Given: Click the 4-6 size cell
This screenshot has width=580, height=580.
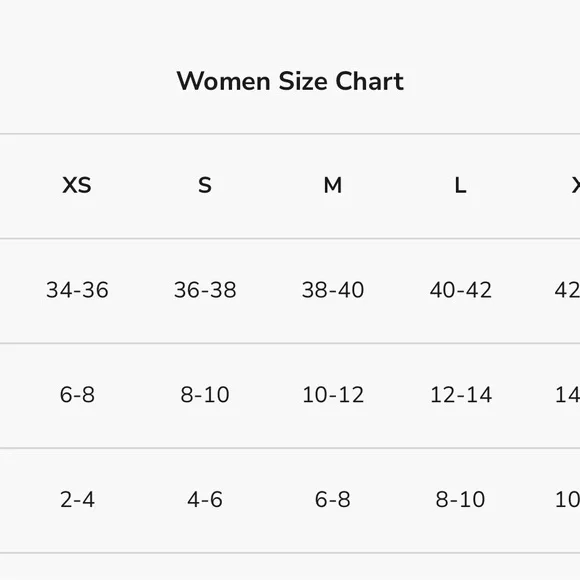Looking at the screenshot, I should pyautogui.click(x=205, y=499).
